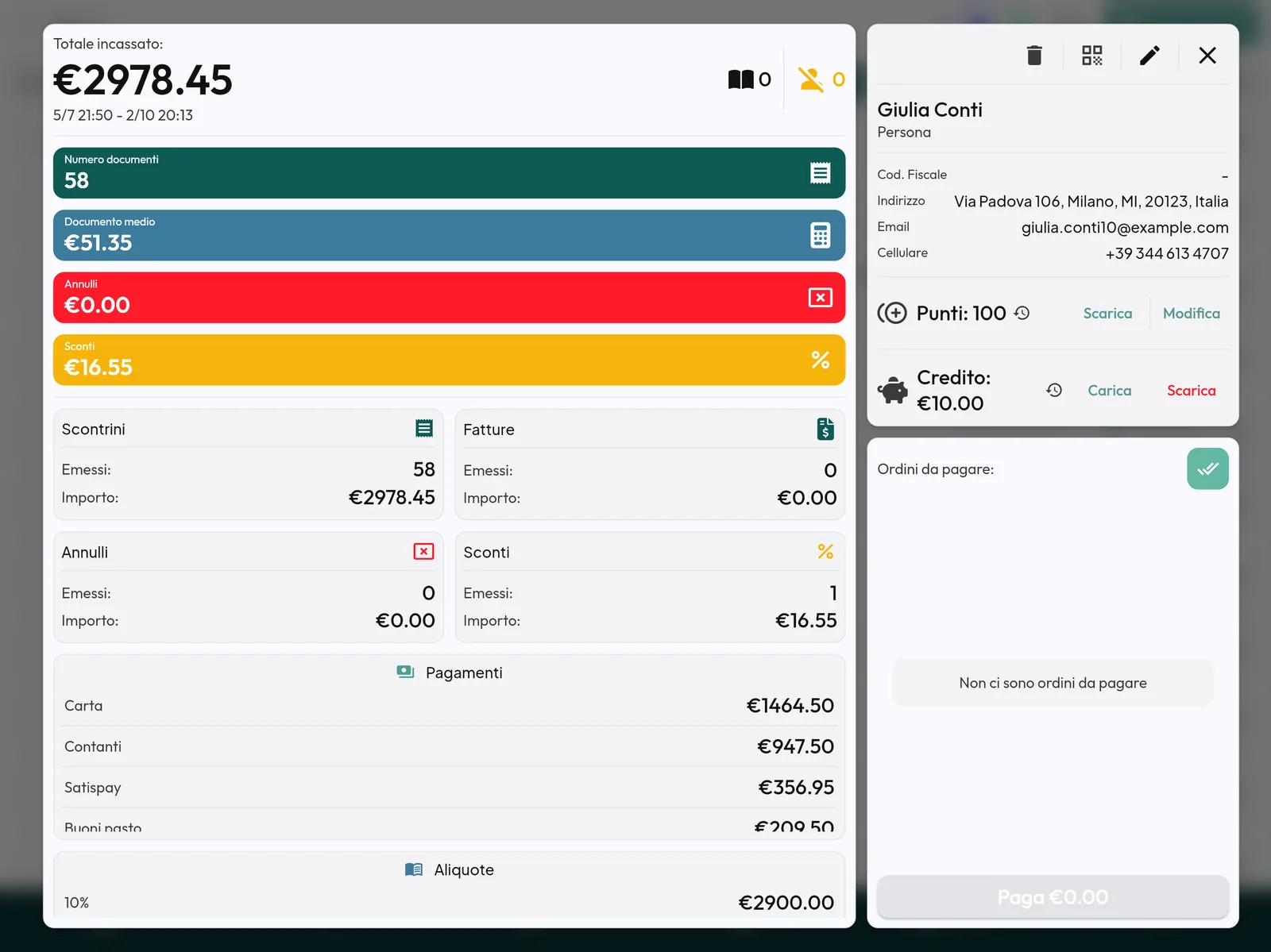Select all orders with double-check button
1271x952 pixels.
tap(1207, 468)
